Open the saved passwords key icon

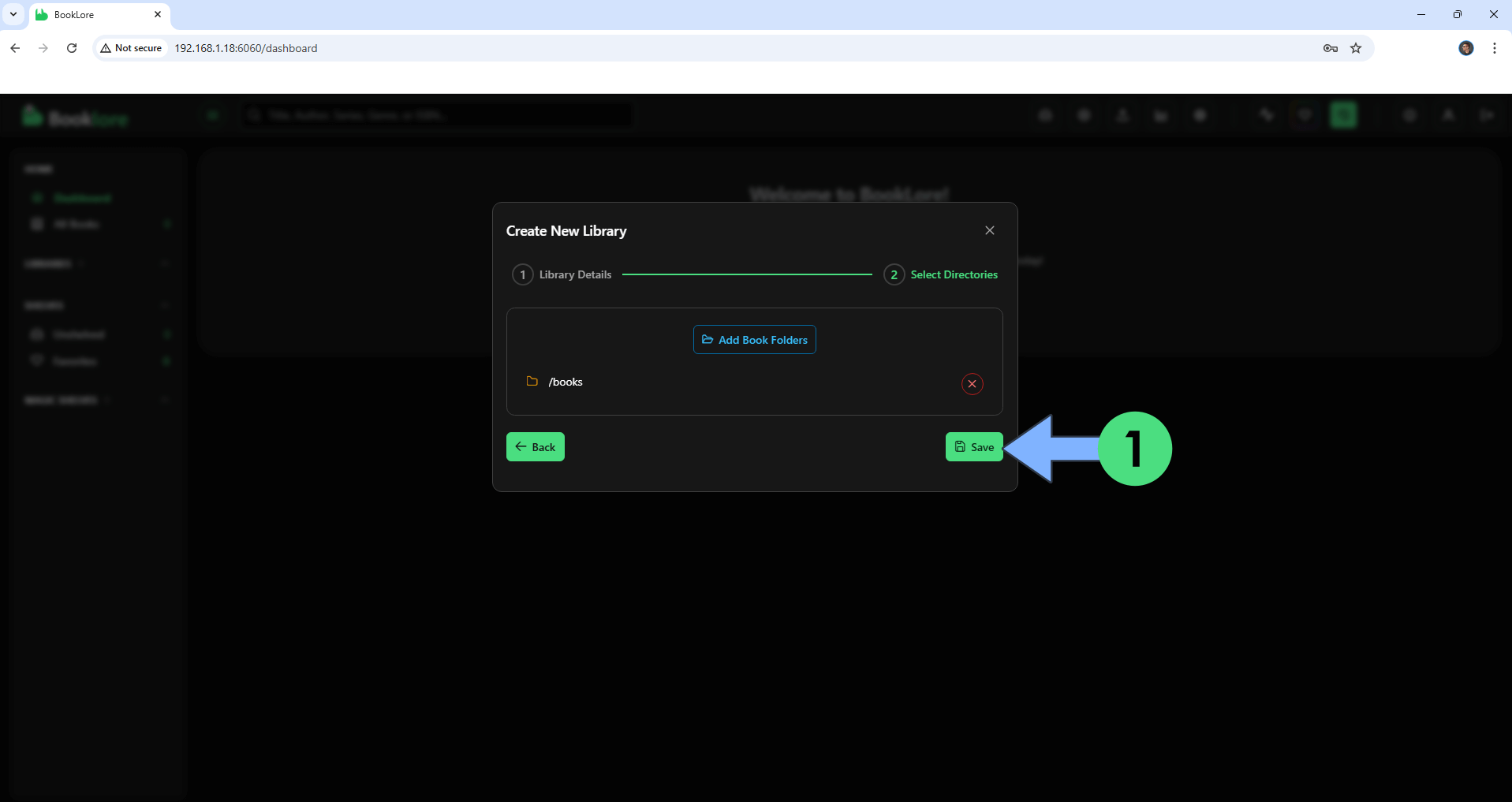(1330, 48)
